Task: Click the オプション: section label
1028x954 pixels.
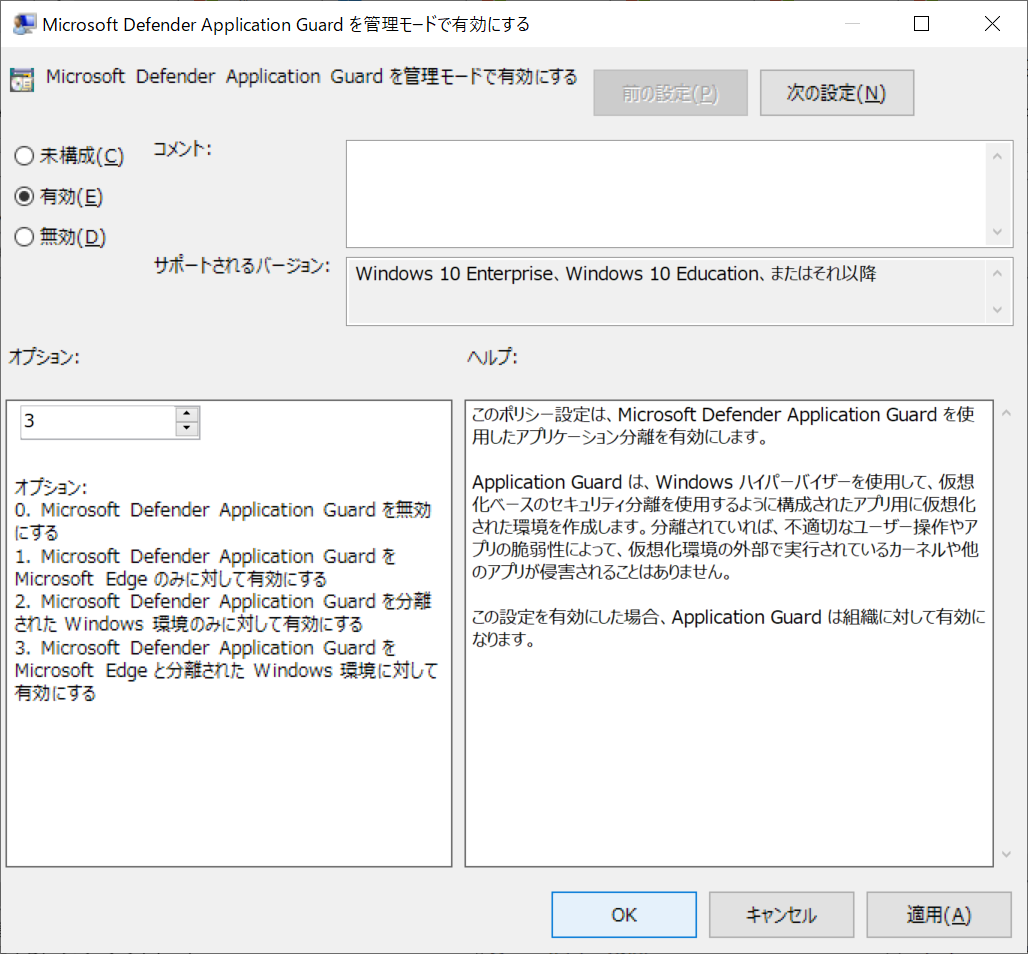Action: click(44, 357)
